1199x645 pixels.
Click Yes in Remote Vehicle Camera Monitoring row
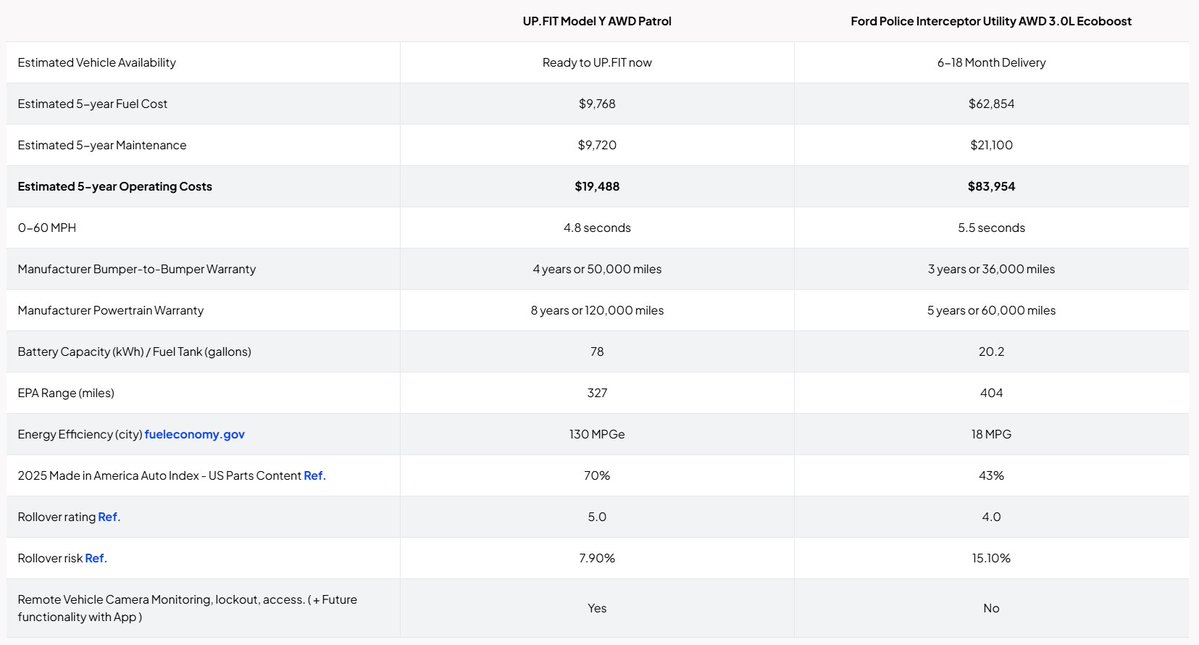pos(597,608)
